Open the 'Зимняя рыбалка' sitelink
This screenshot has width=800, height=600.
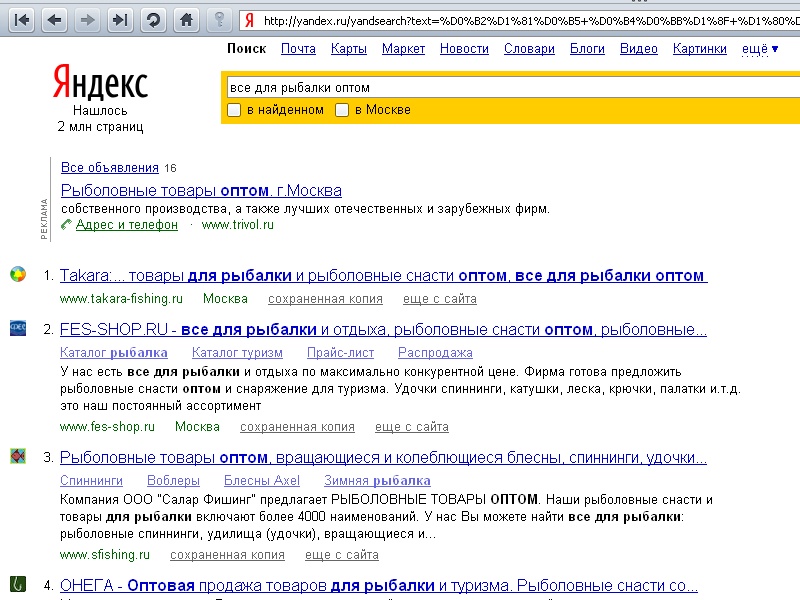pos(377,481)
